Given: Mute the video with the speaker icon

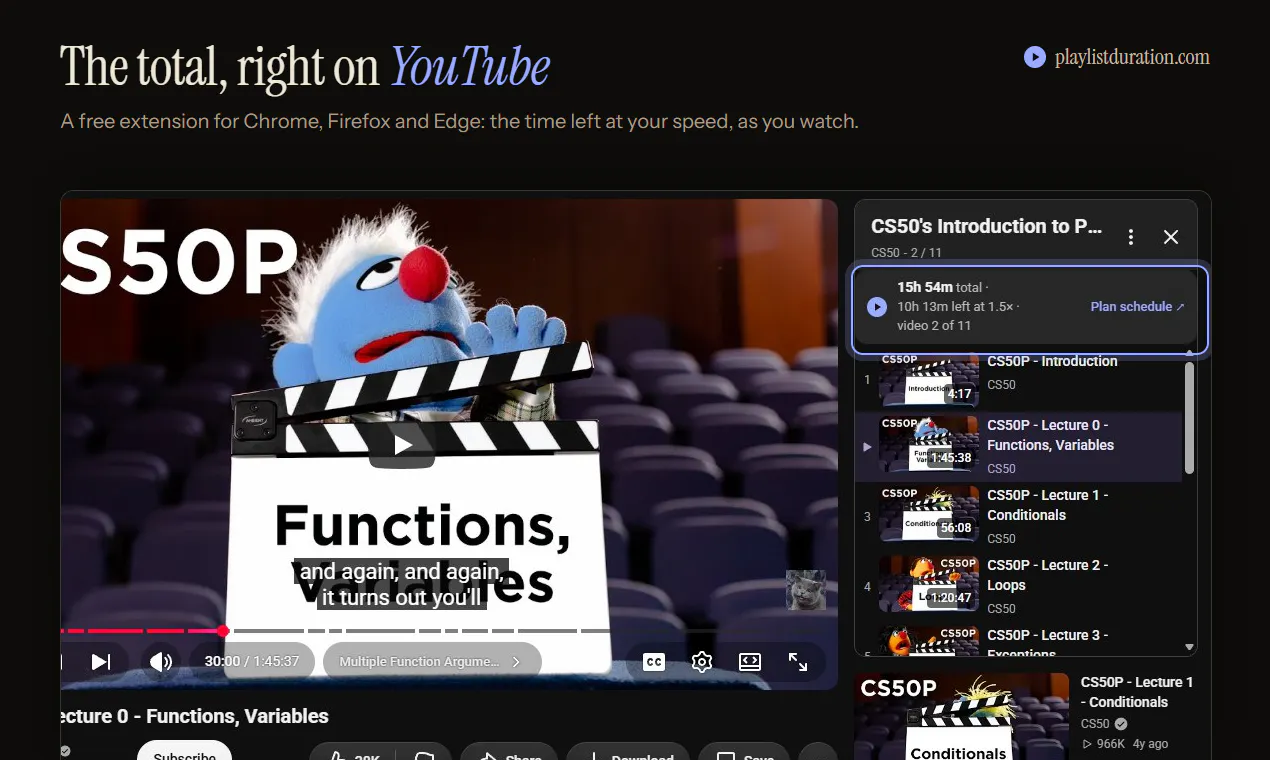Looking at the screenshot, I should pyautogui.click(x=160, y=662).
